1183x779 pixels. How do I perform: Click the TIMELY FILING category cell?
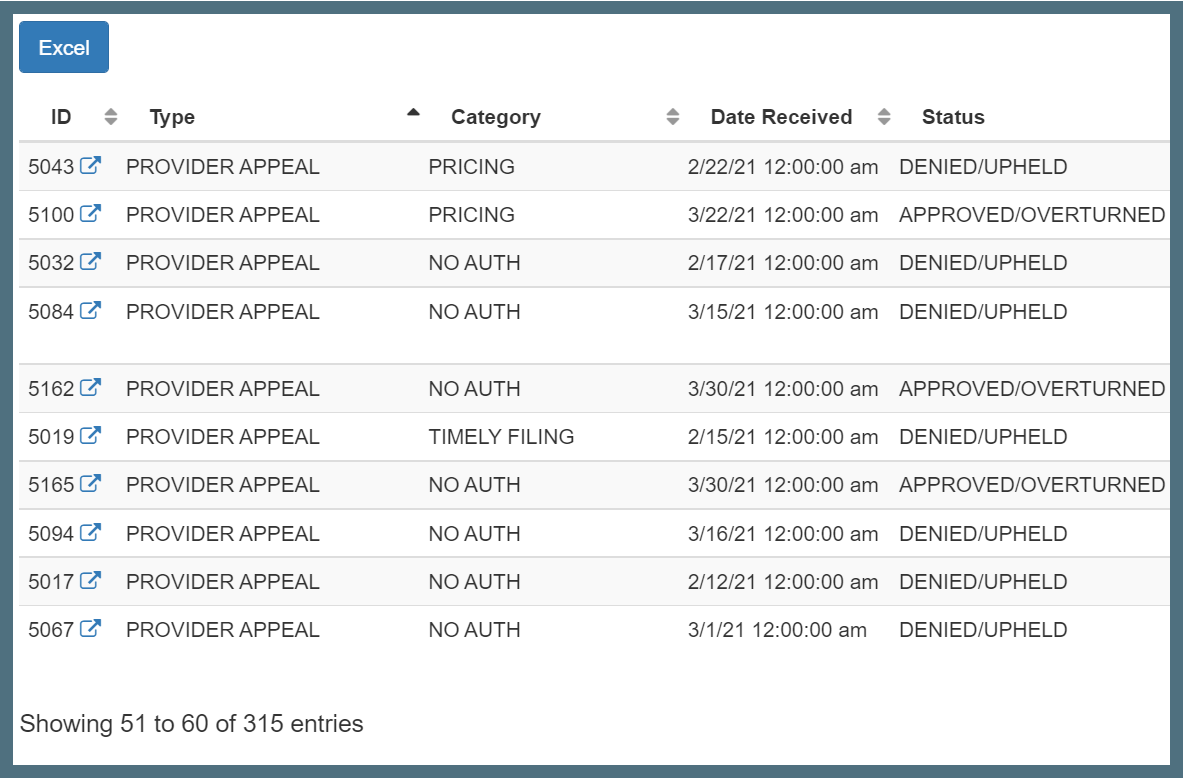coord(501,437)
